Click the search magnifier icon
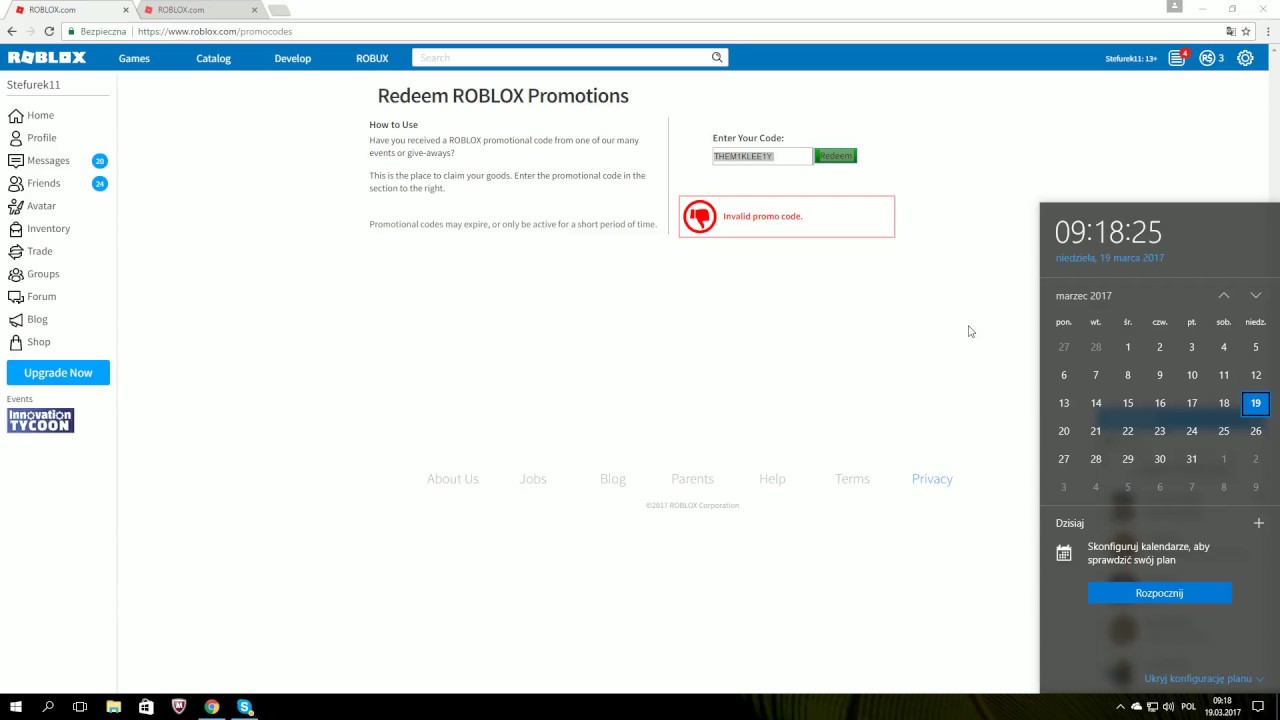Viewport: 1280px width, 720px height. pyautogui.click(x=717, y=58)
